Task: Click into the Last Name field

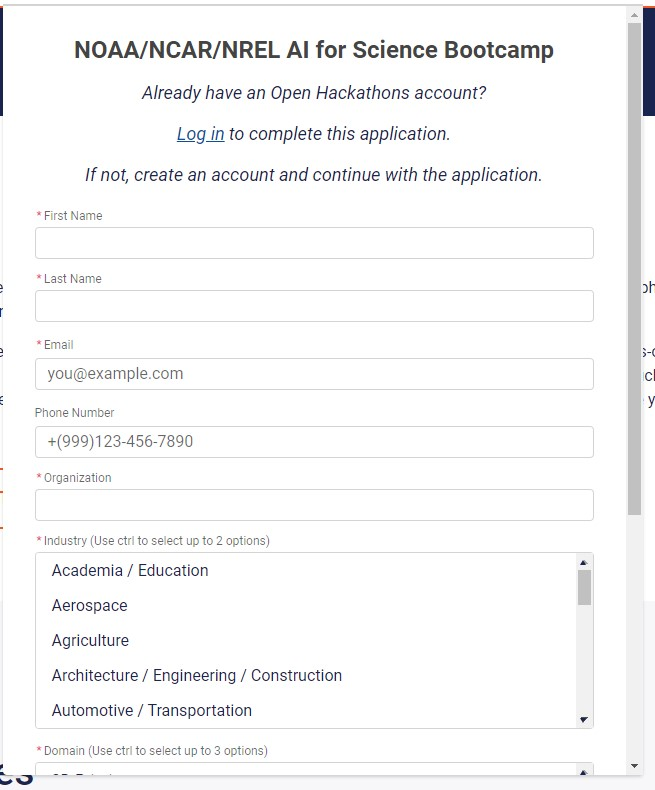Action: [314, 306]
